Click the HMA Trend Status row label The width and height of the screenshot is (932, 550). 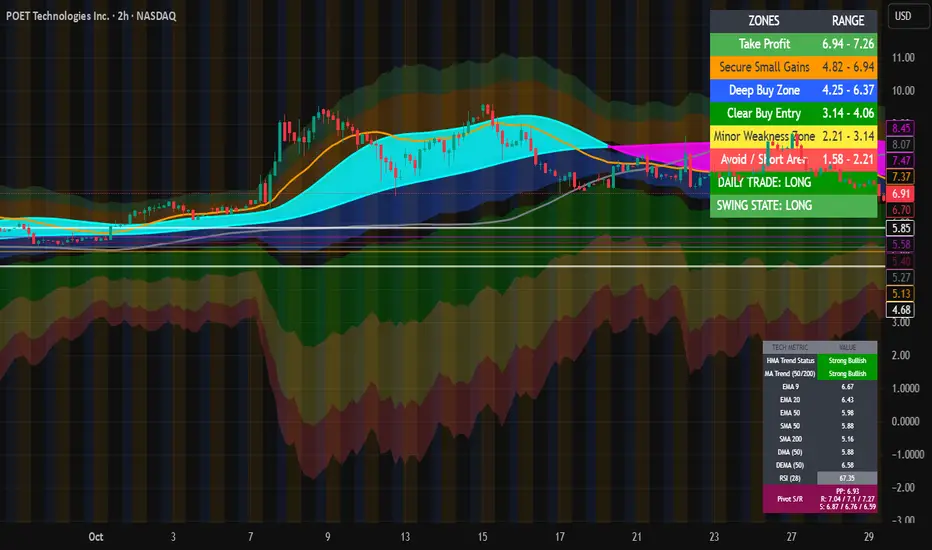790,360
